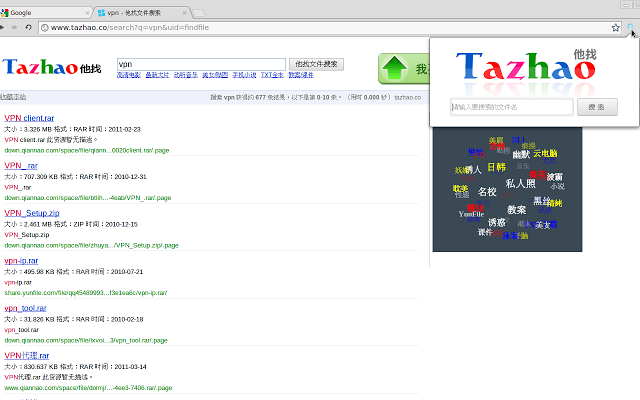Click the 搞笑 tag in cloud
The width and height of the screenshot is (640, 400).
click(x=538, y=175)
